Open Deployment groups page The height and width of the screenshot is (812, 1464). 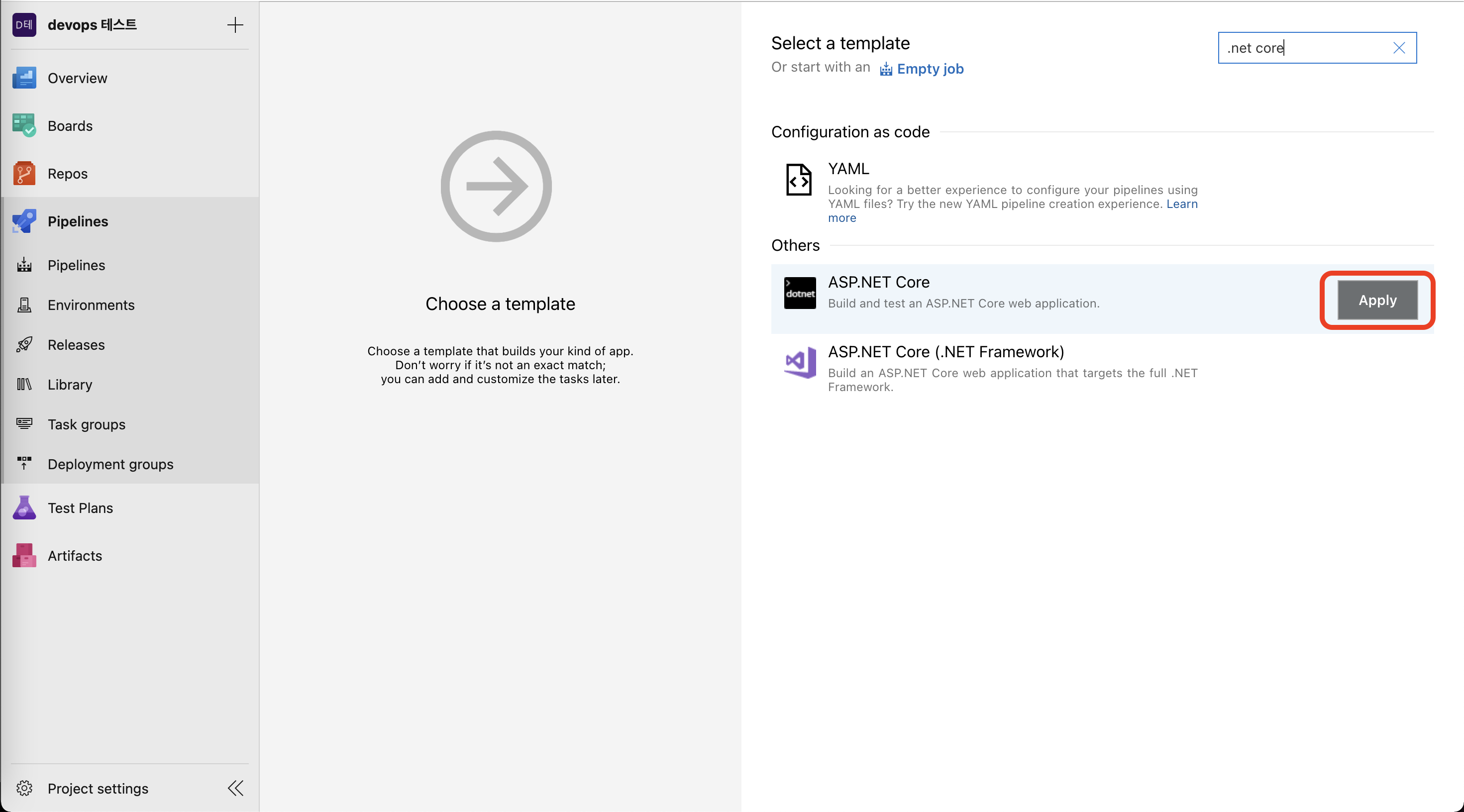tap(110, 464)
